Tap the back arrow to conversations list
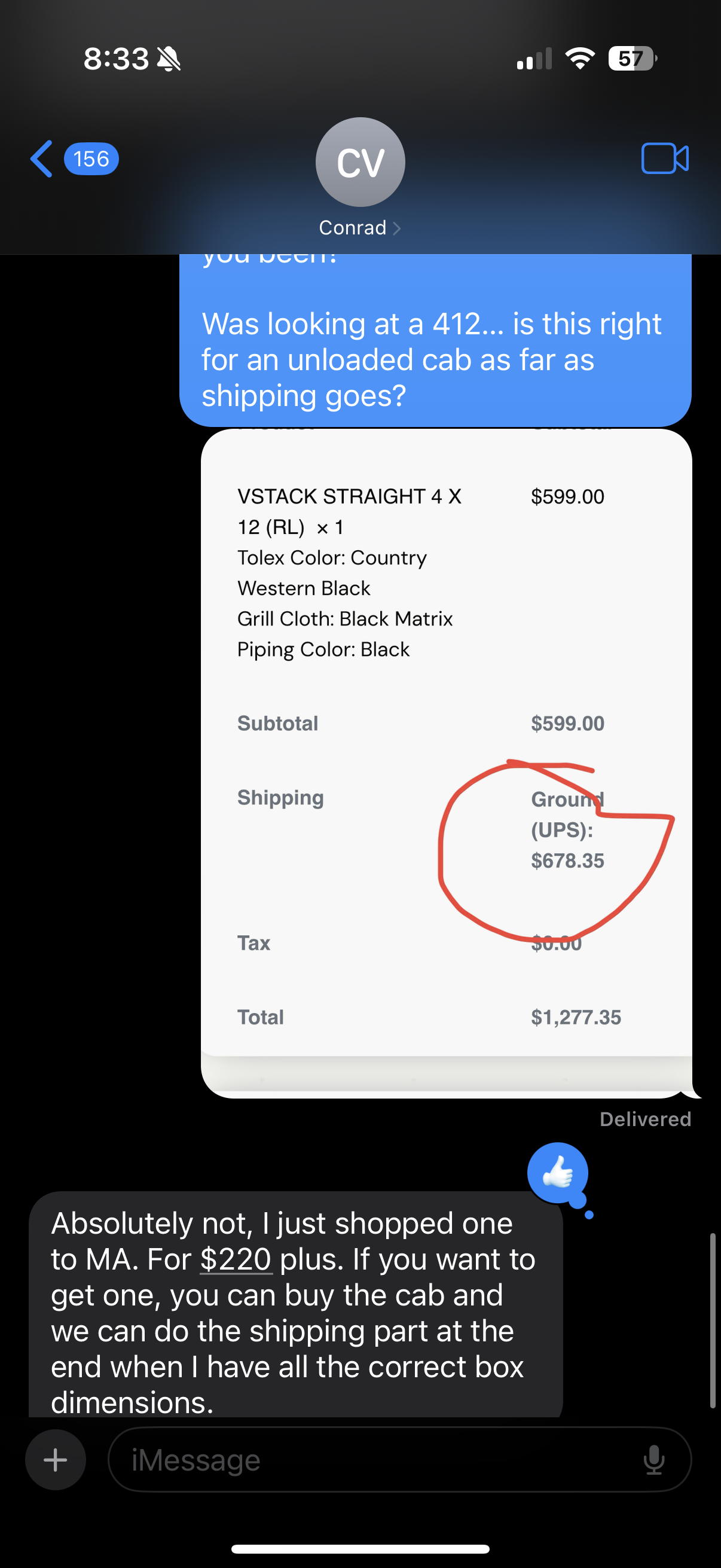The image size is (721, 1568). pos(41,159)
